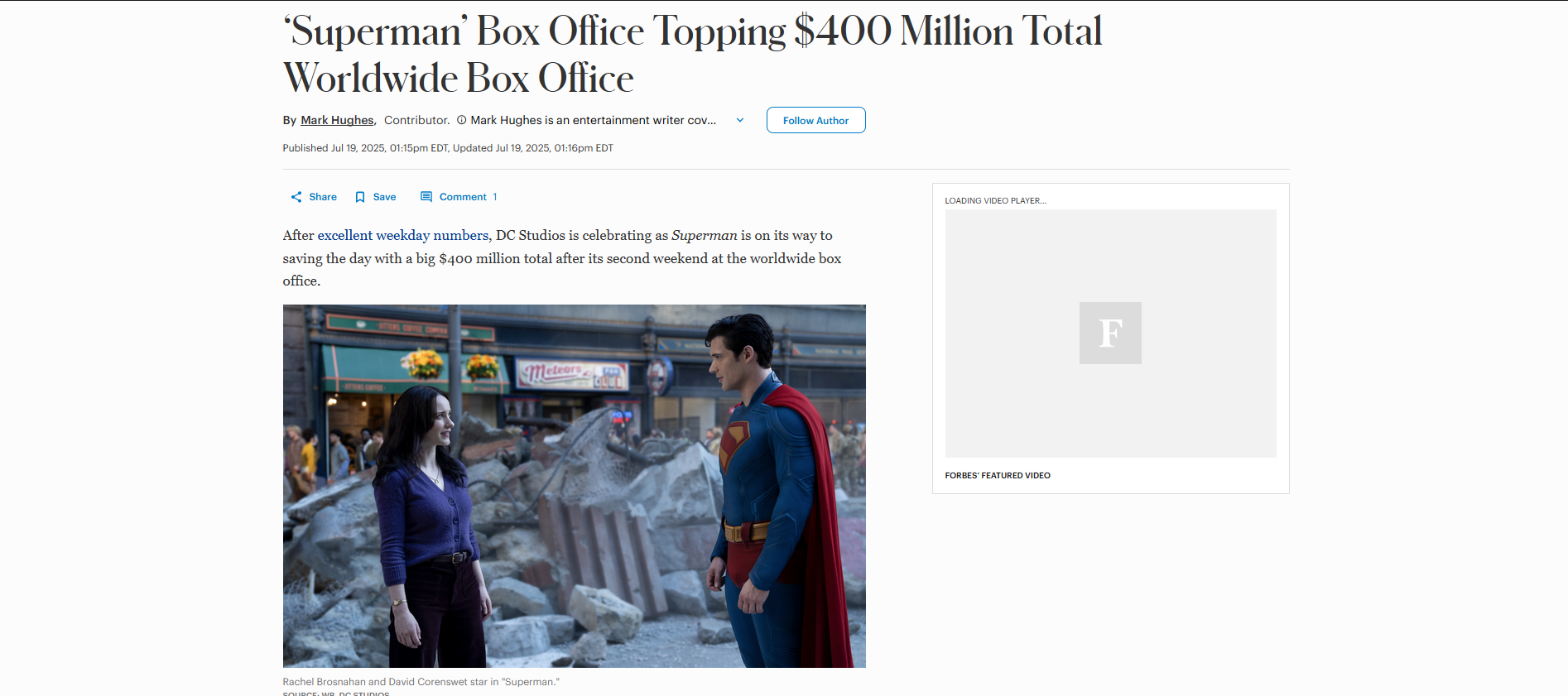
Task: Click the Share icon
Action: [x=296, y=197]
